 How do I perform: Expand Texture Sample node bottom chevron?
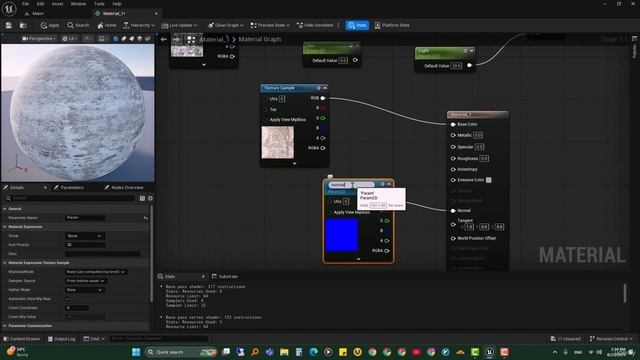coord(294,163)
